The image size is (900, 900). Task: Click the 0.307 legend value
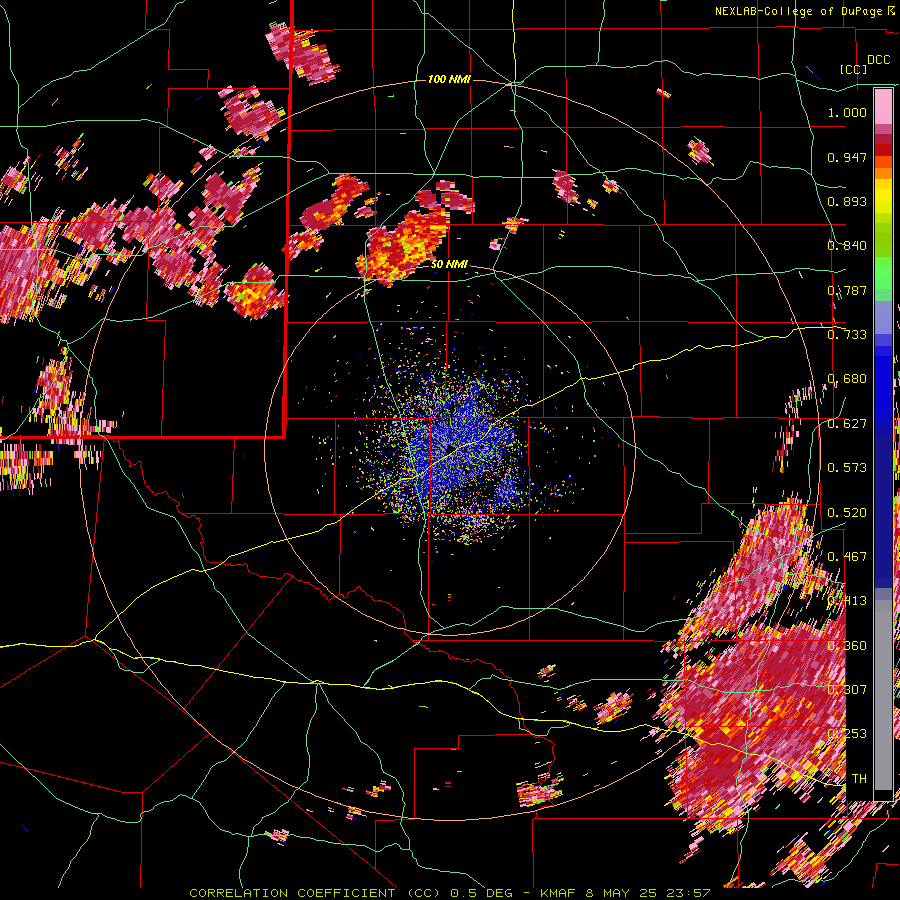[847, 690]
